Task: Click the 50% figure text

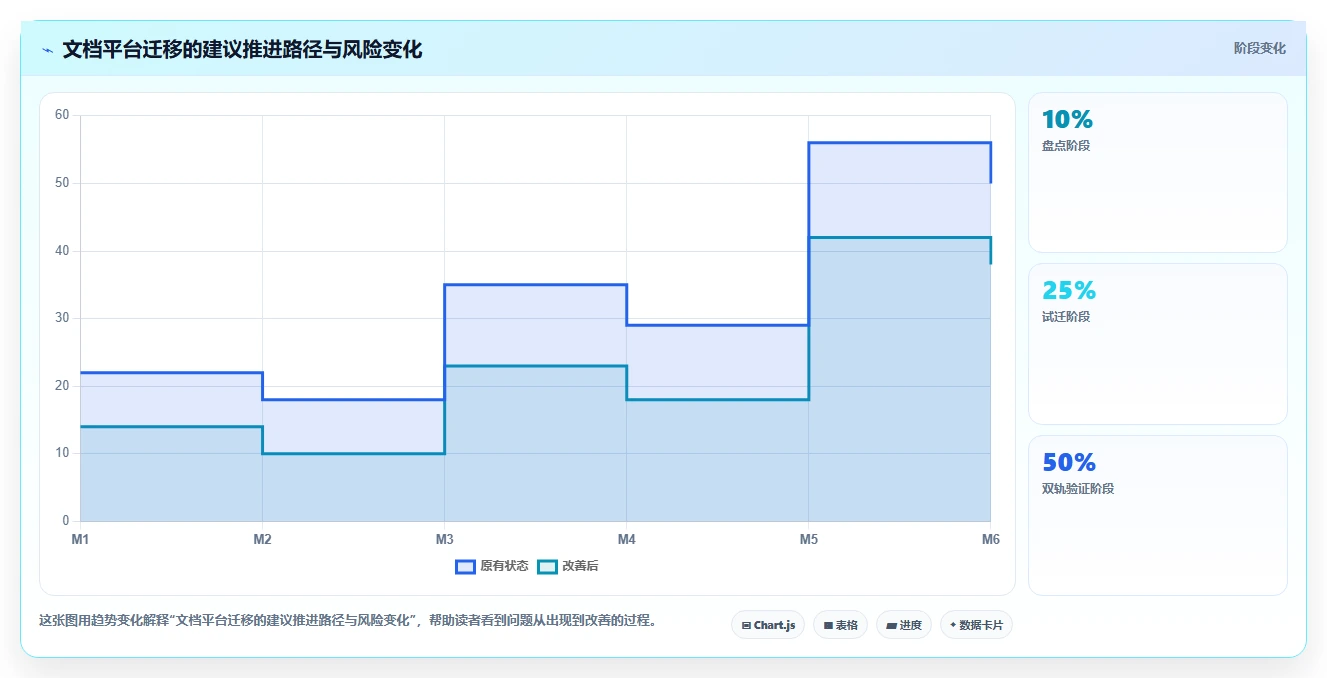Action: click(1069, 463)
